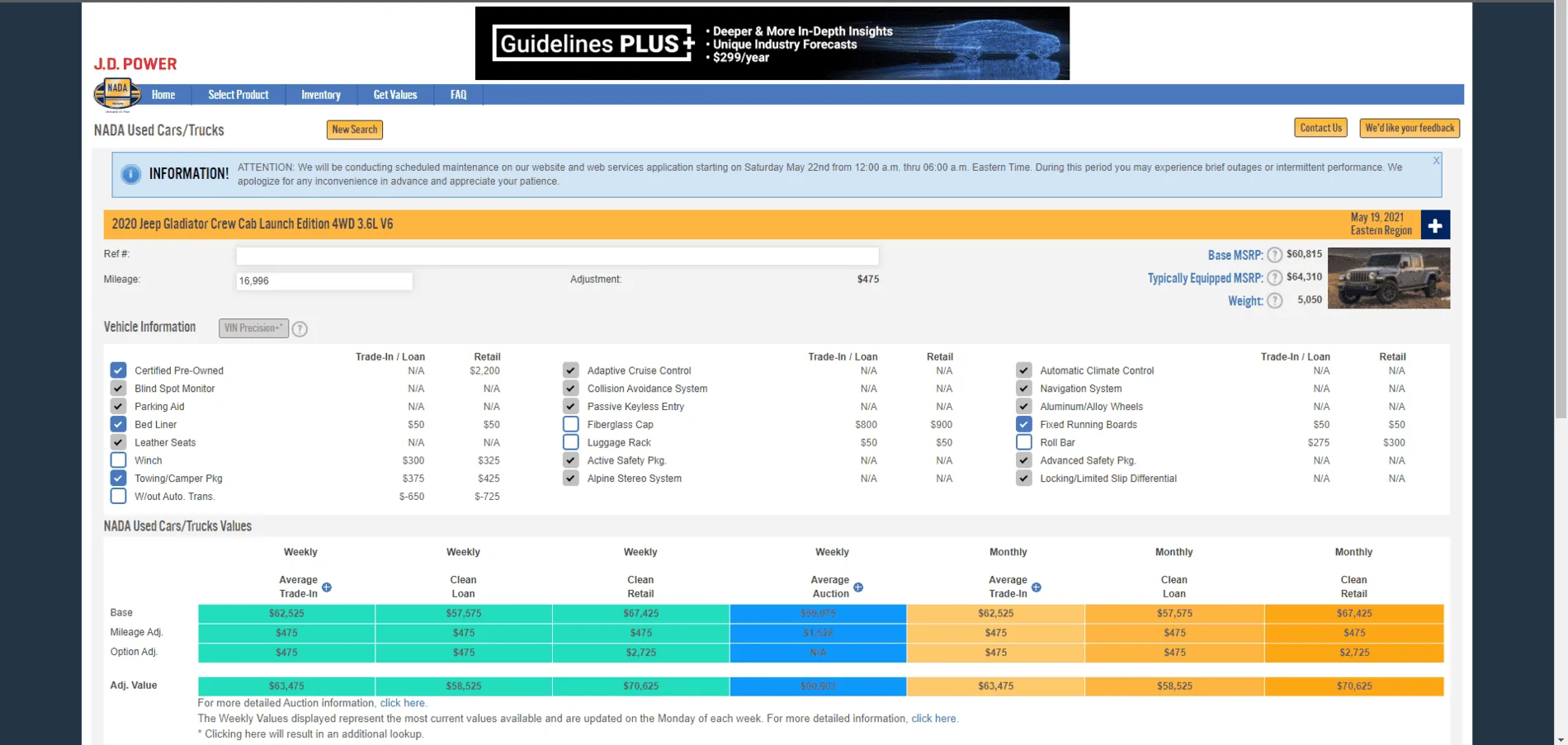Expand Monthly Average Trade-In plus icon
The width and height of the screenshot is (1568, 745).
[1037, 587]
